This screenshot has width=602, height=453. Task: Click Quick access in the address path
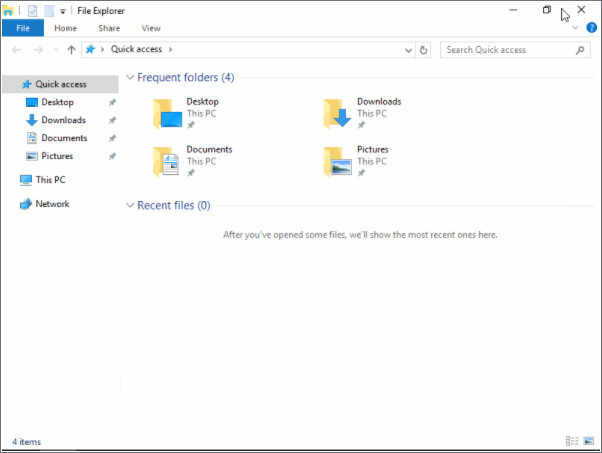click(136, 49)
